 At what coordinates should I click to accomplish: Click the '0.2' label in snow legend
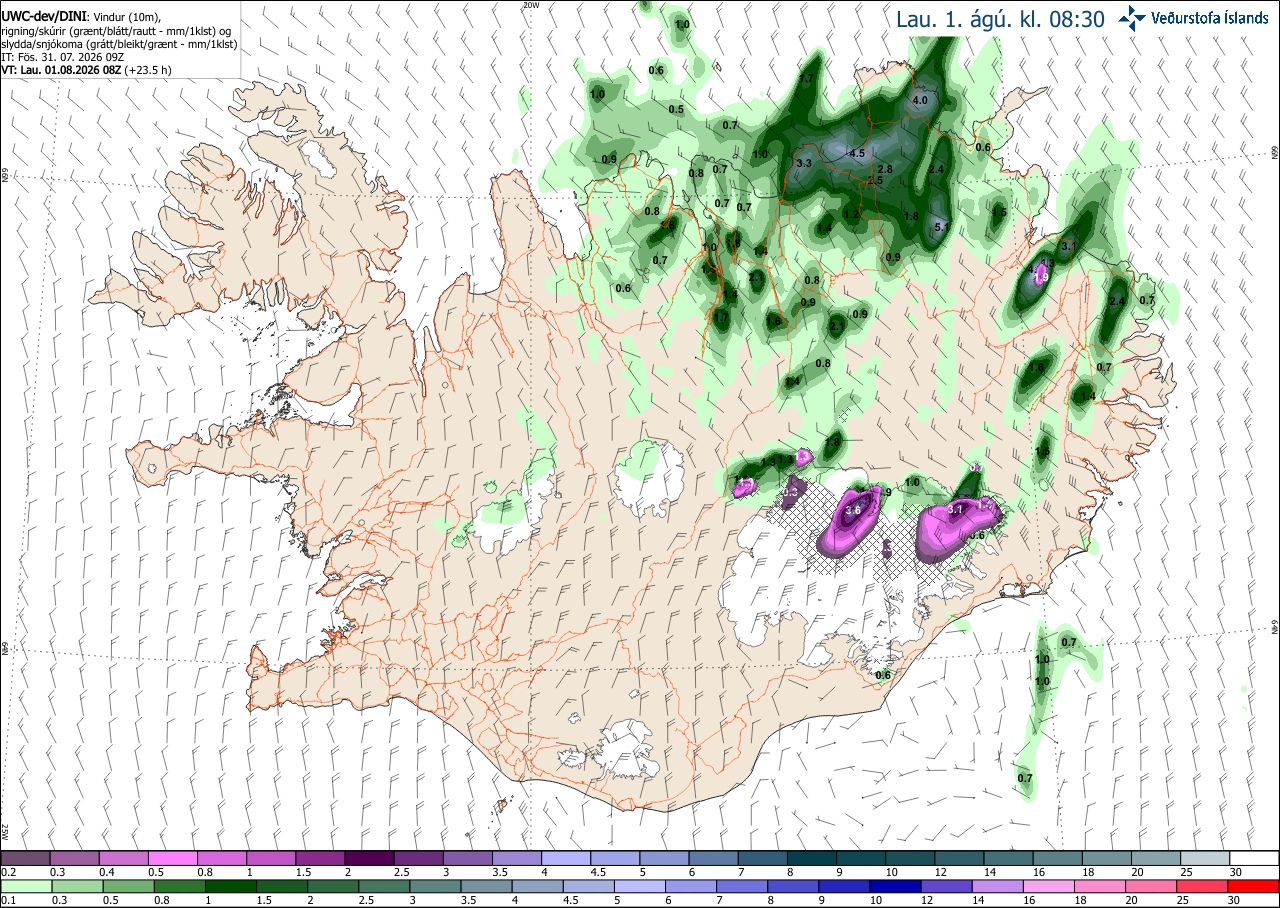click(x=8, y=872)
